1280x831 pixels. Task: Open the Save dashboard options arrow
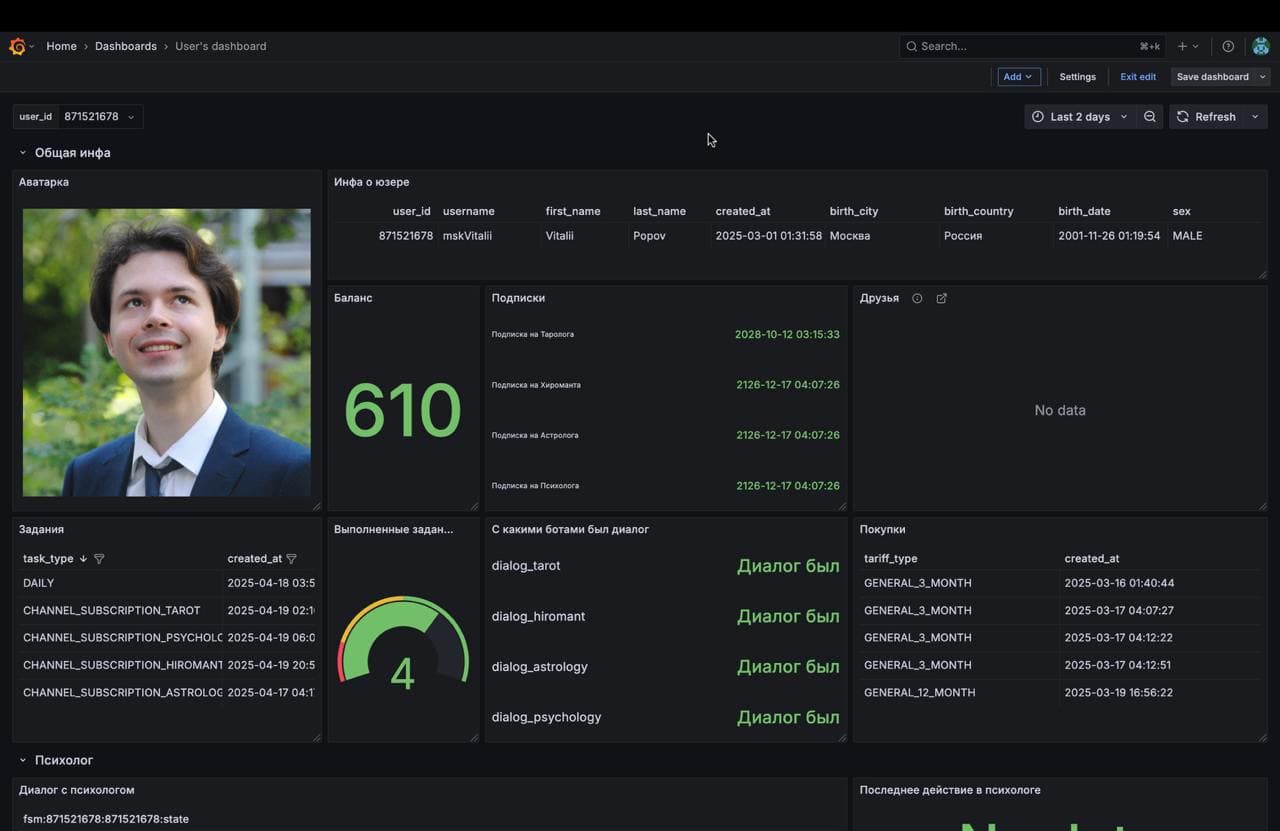[1263, 77]
